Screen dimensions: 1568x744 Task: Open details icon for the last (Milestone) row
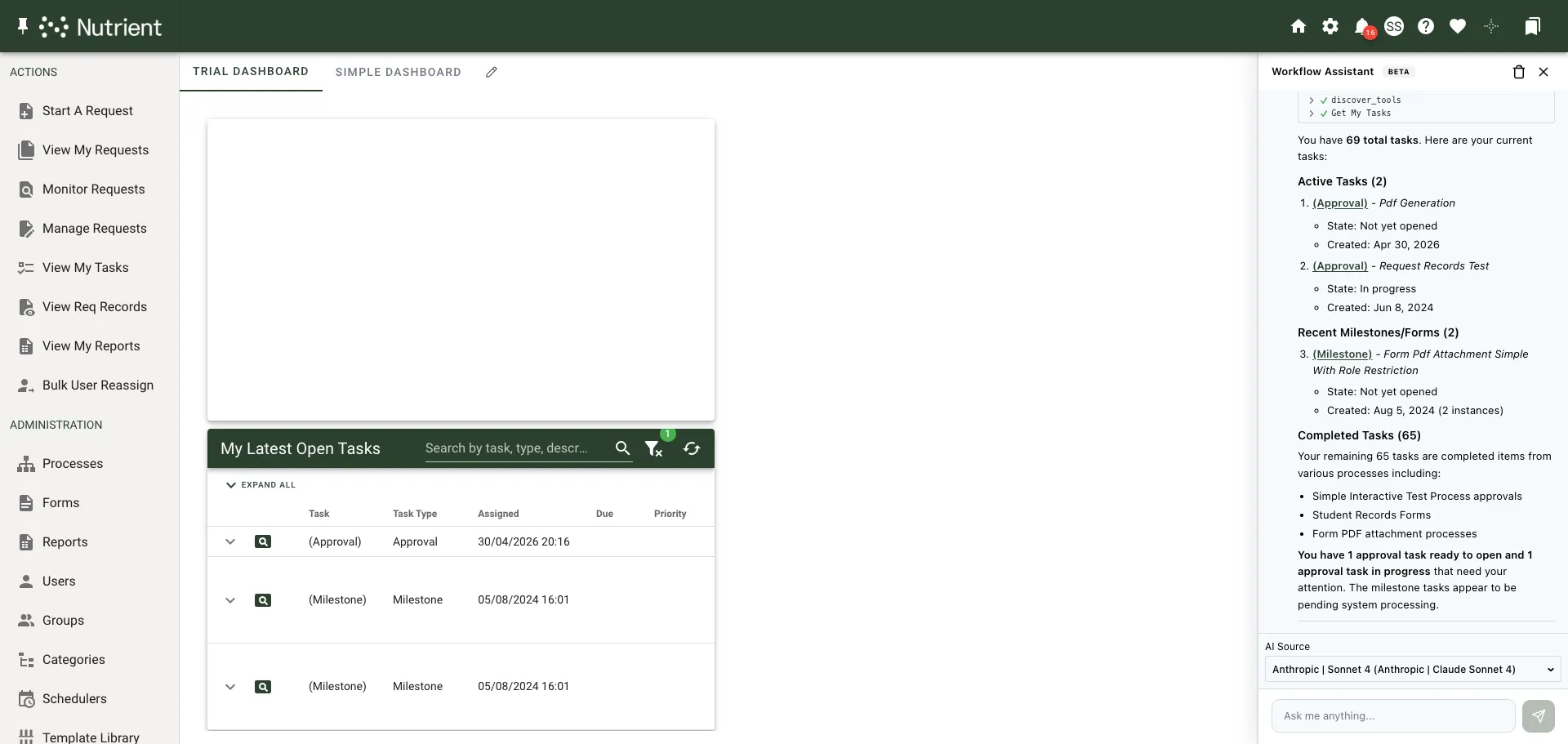click(x=263, y=687)
